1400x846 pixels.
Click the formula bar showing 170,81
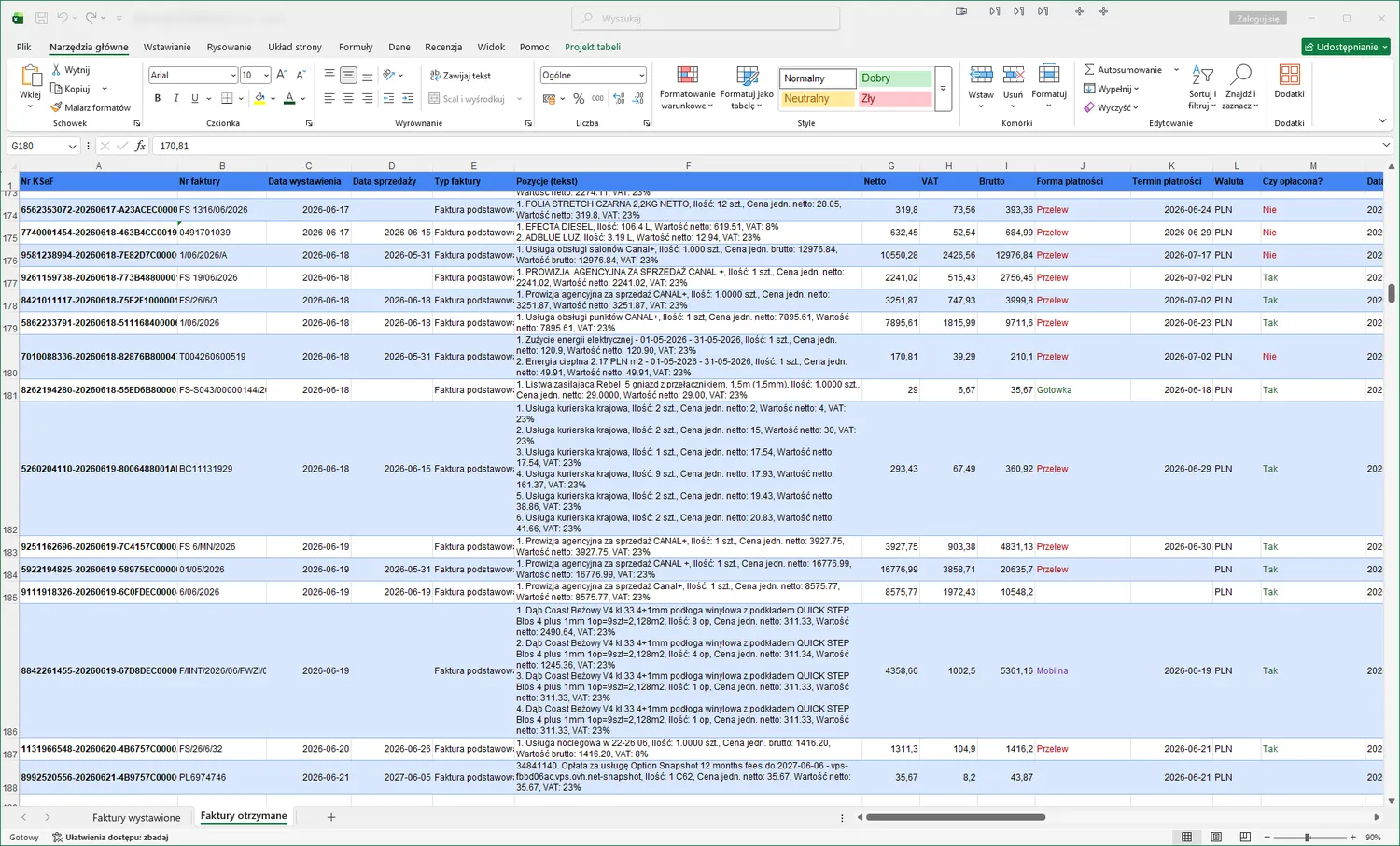click(x=765, y=147)
